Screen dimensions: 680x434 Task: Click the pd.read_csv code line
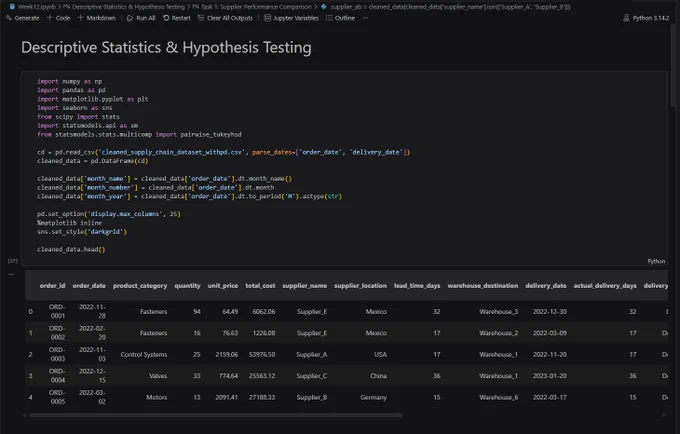(x=223, y=152)
